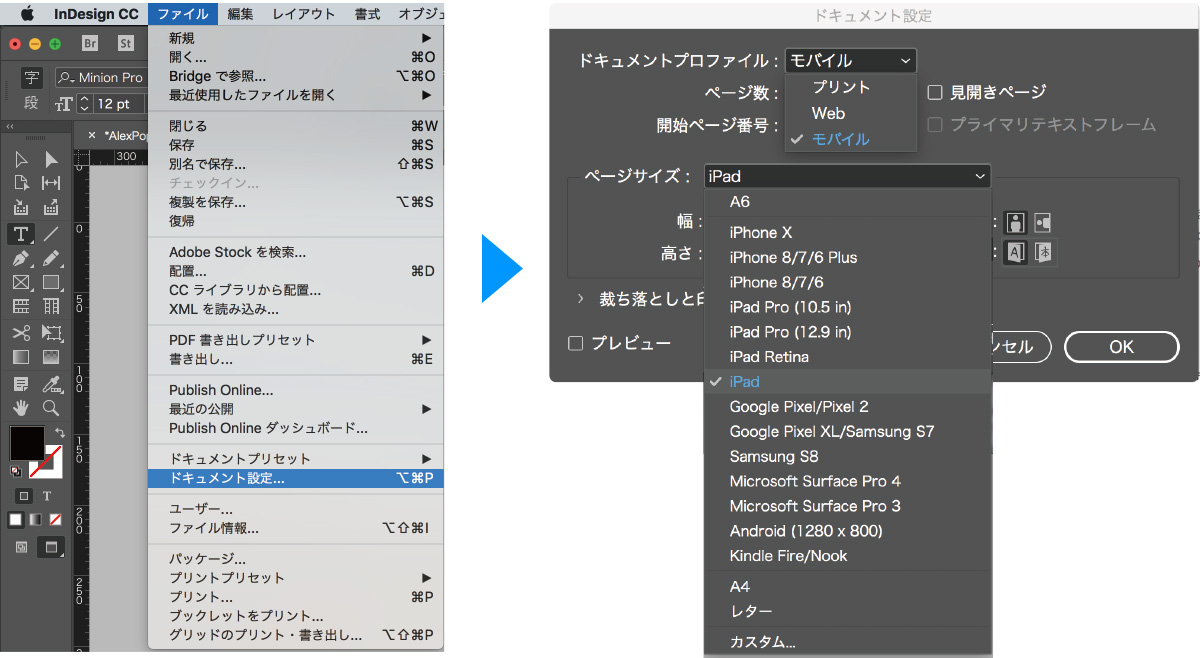1200x658 pixels.
Task: Select the Content Collector tool
Action: tap(21, 208)
